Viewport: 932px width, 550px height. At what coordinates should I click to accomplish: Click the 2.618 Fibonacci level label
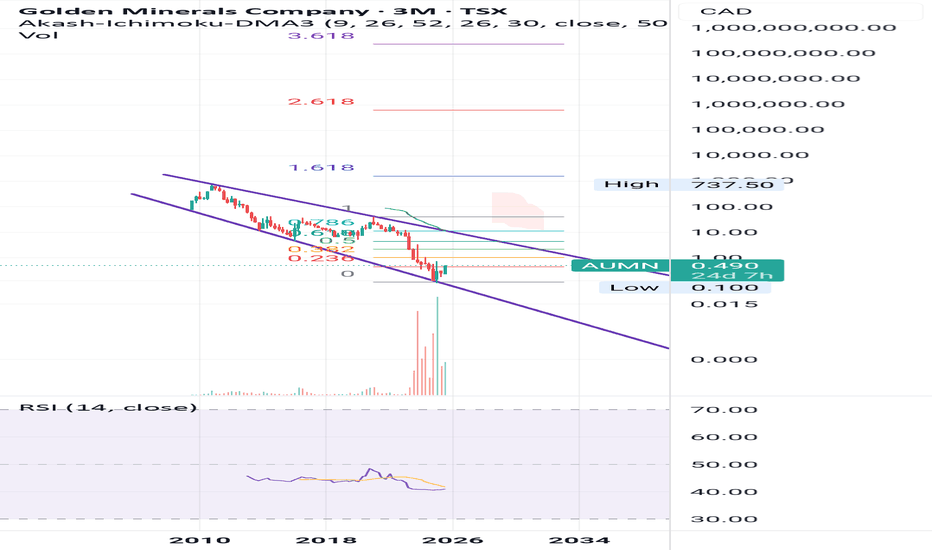(x=321, y=102)
